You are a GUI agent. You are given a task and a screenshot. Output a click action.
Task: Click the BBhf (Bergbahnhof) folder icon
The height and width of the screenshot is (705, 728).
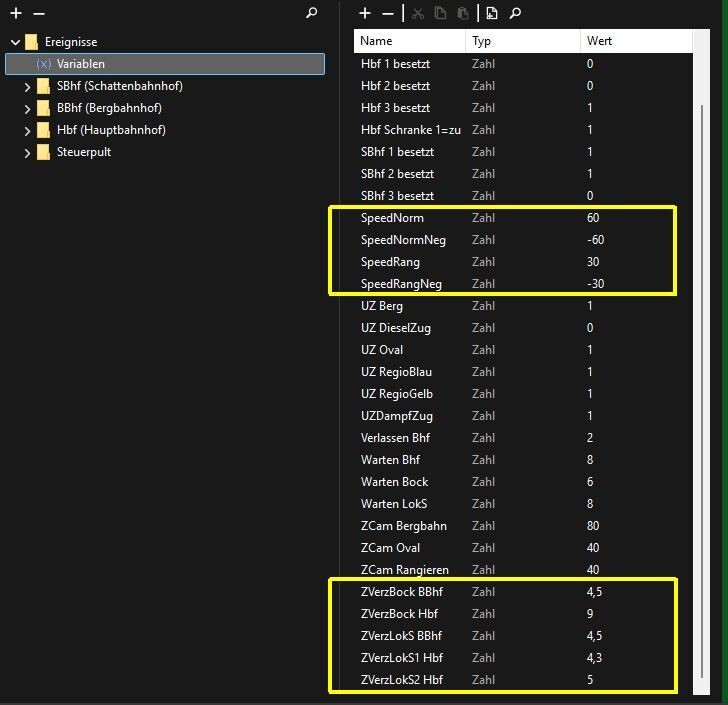(43, 108)
